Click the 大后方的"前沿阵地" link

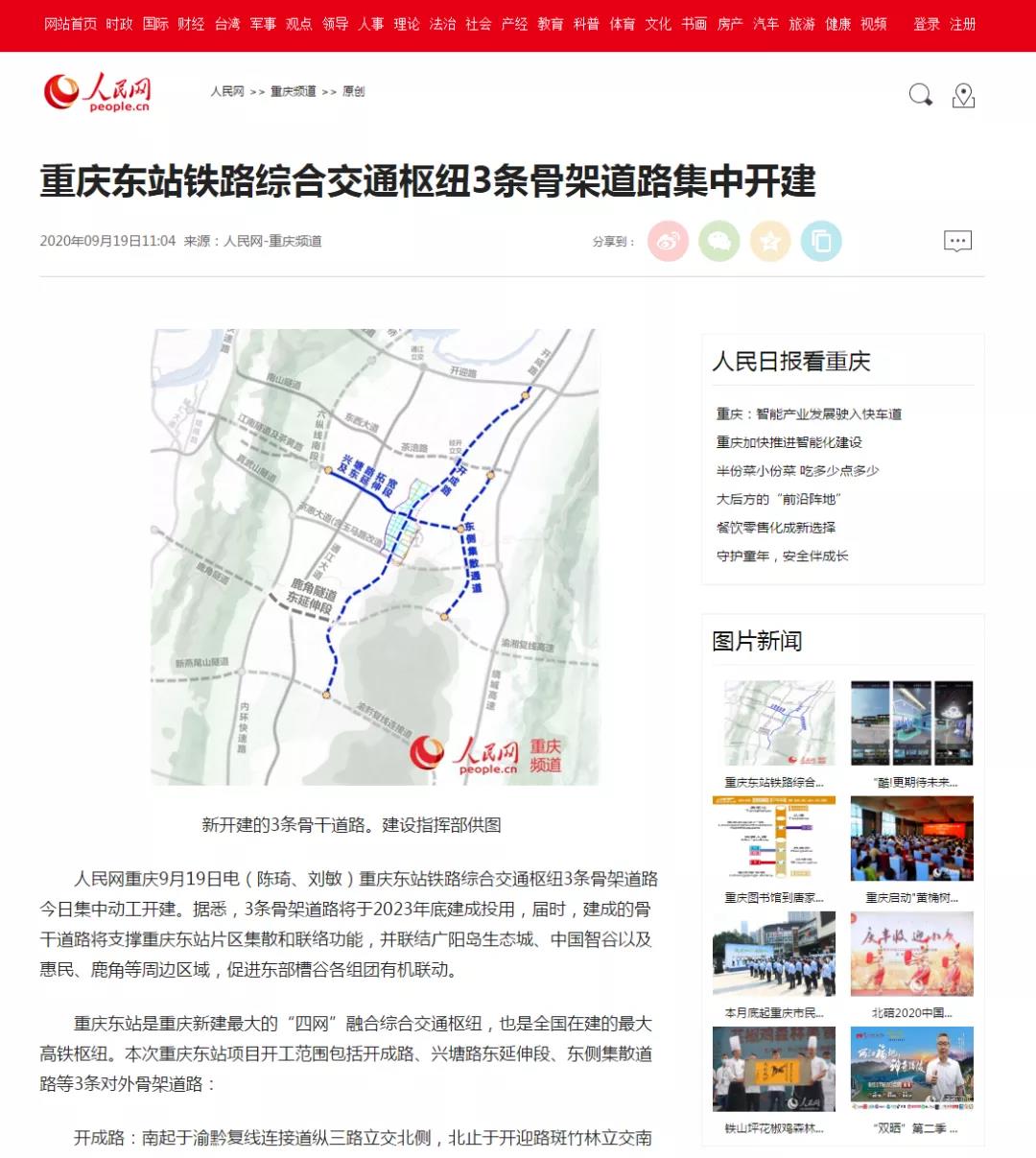click(778, 499)
